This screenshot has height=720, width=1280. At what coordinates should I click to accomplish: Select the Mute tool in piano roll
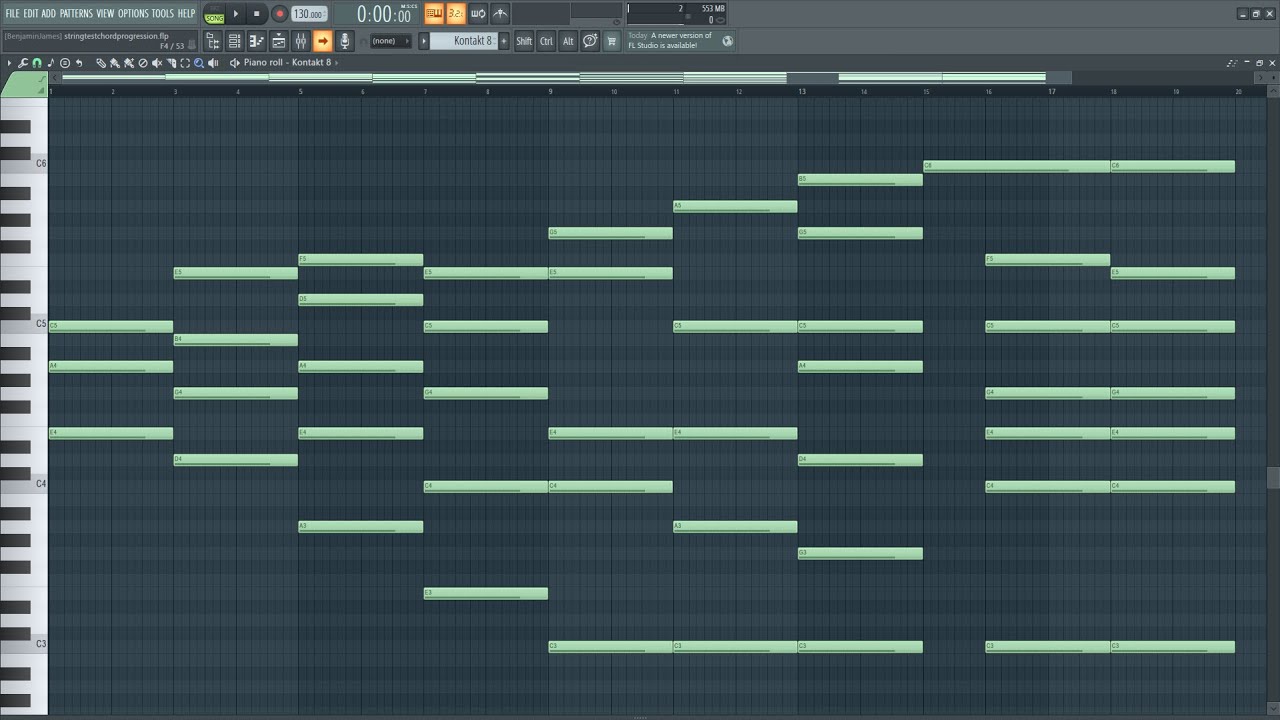click(157, 63)
